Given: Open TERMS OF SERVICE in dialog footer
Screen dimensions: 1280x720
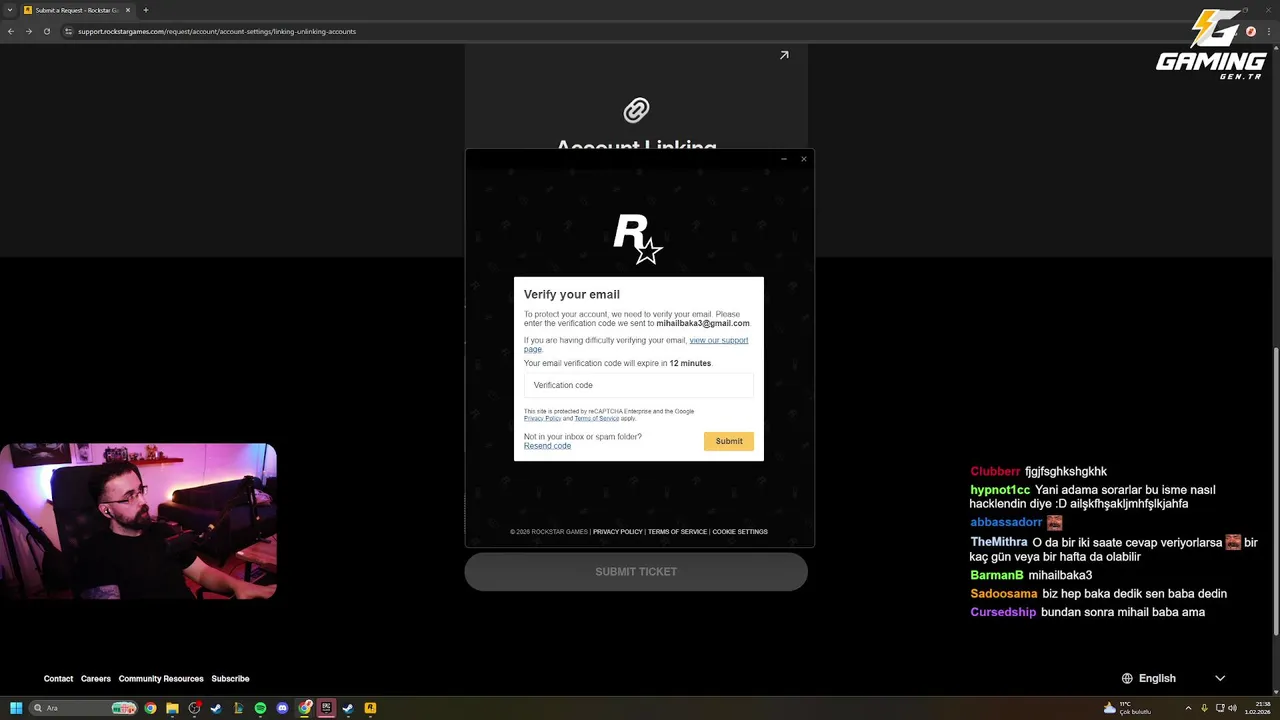Looking at the screenshot, I should pyautogui.click(x=677, y=532).
